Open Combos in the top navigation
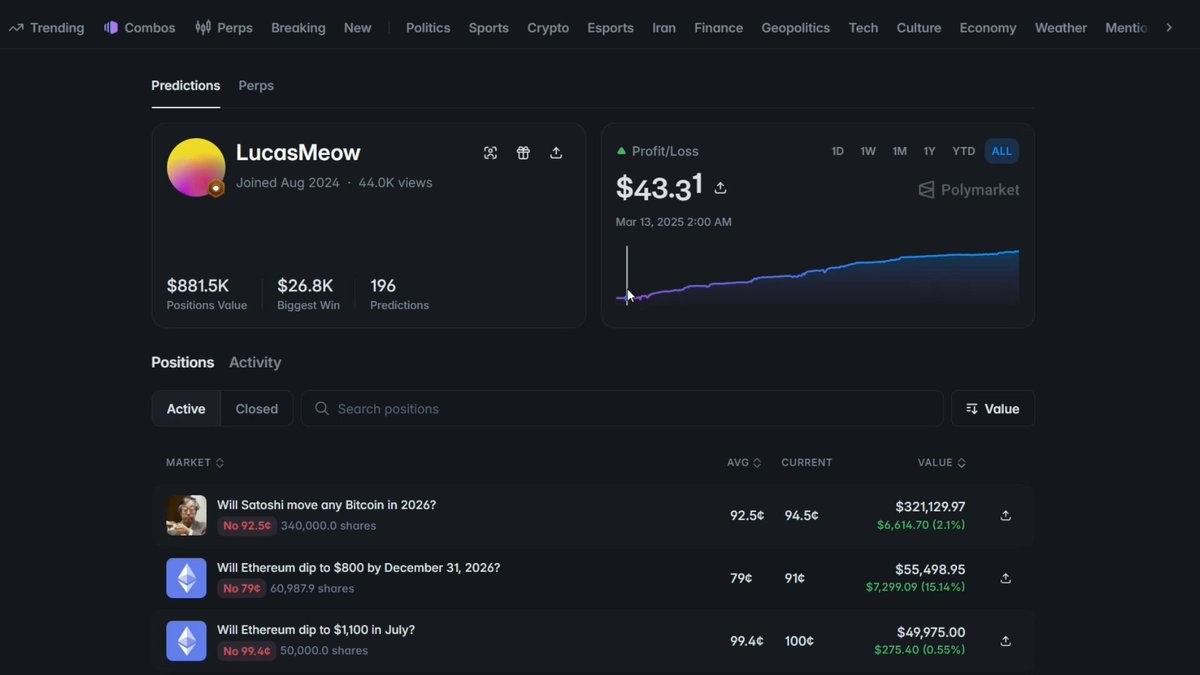 point(140,28)
